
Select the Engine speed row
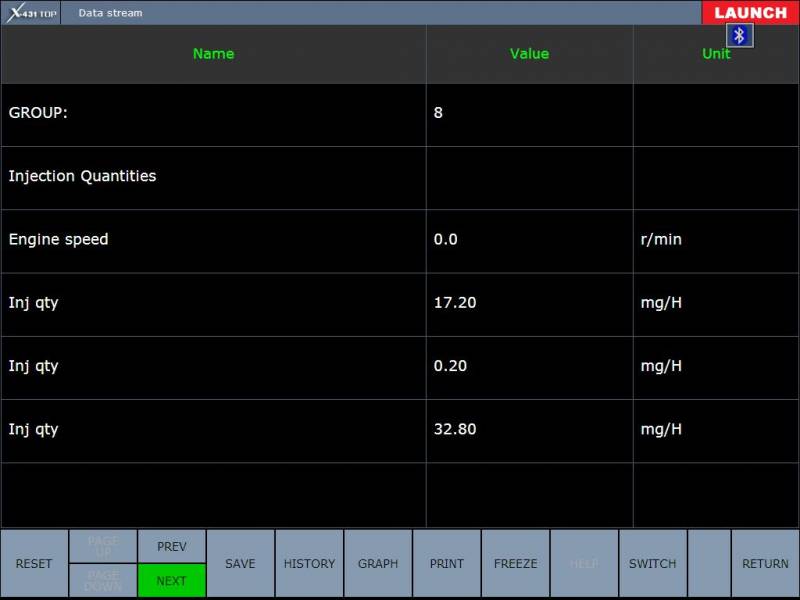[213, 240]
